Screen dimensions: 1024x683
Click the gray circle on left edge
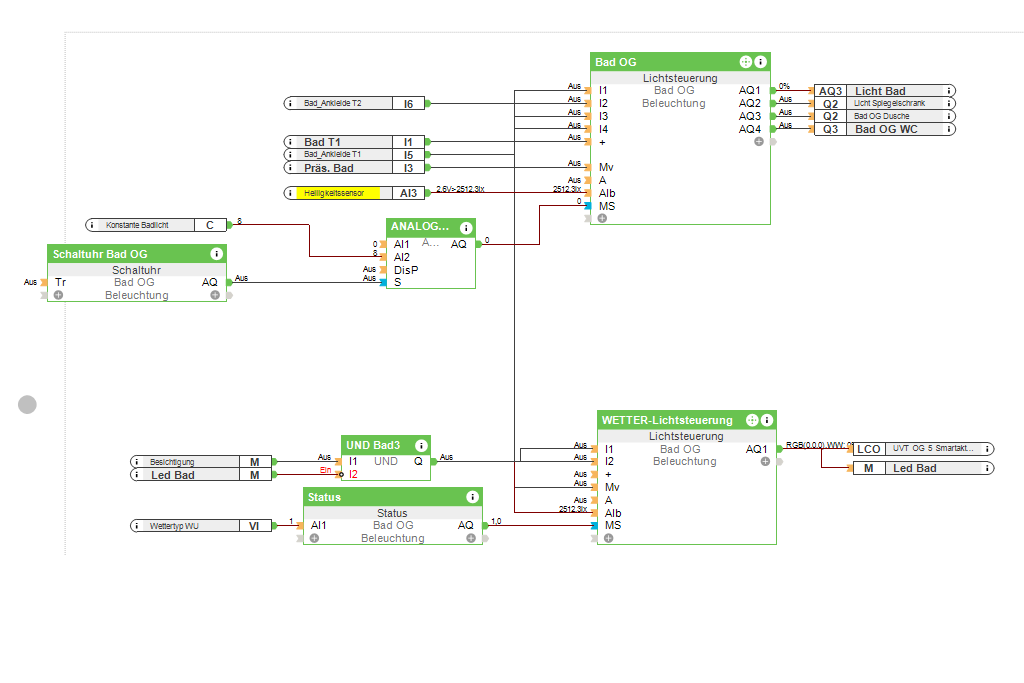(x=28, y=404)
